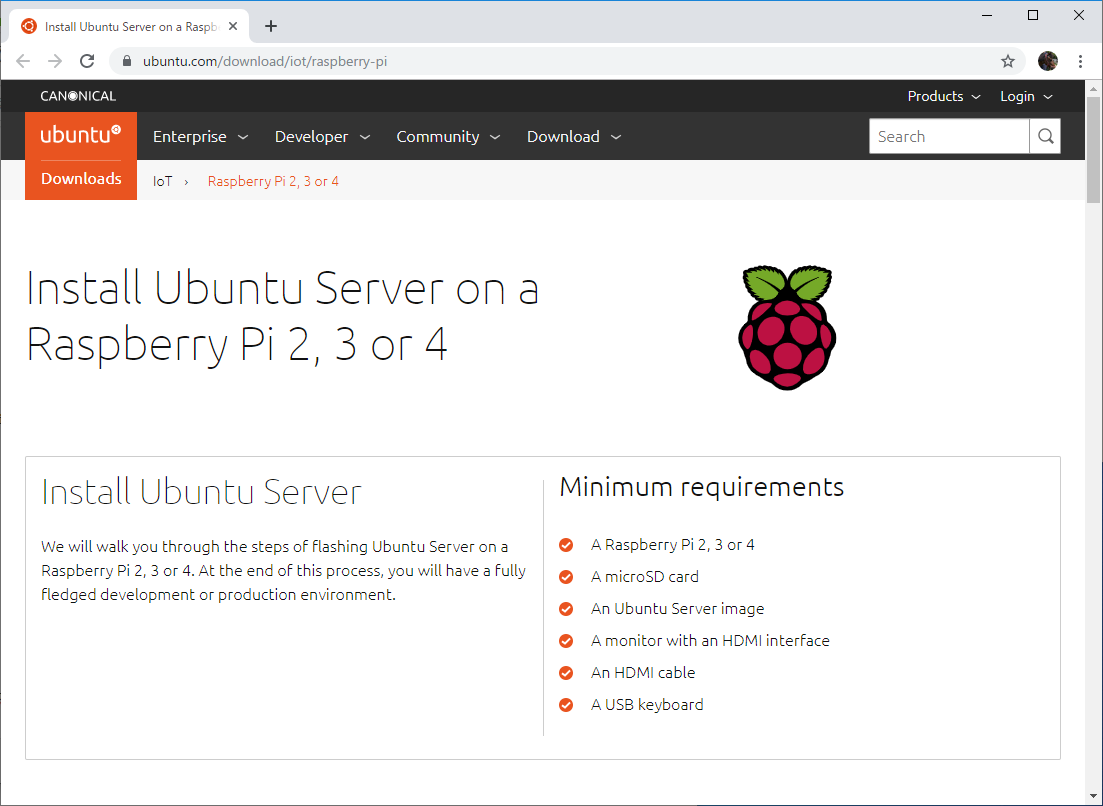Screen dimensions: 1103x806
Task: Bookmark this page with star icon
Action: point(1008,61)
